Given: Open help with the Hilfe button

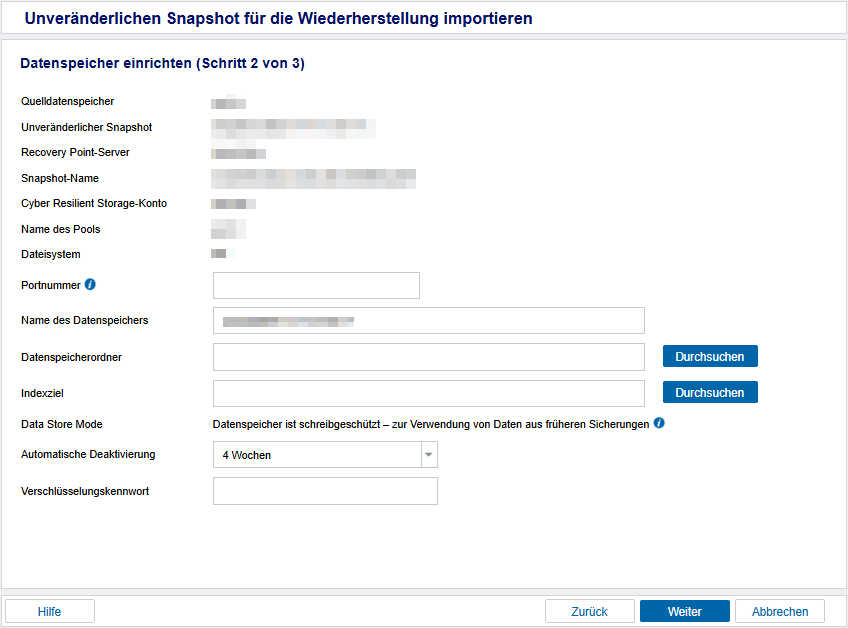Looking at the screenshot, I should click(50, 611).
